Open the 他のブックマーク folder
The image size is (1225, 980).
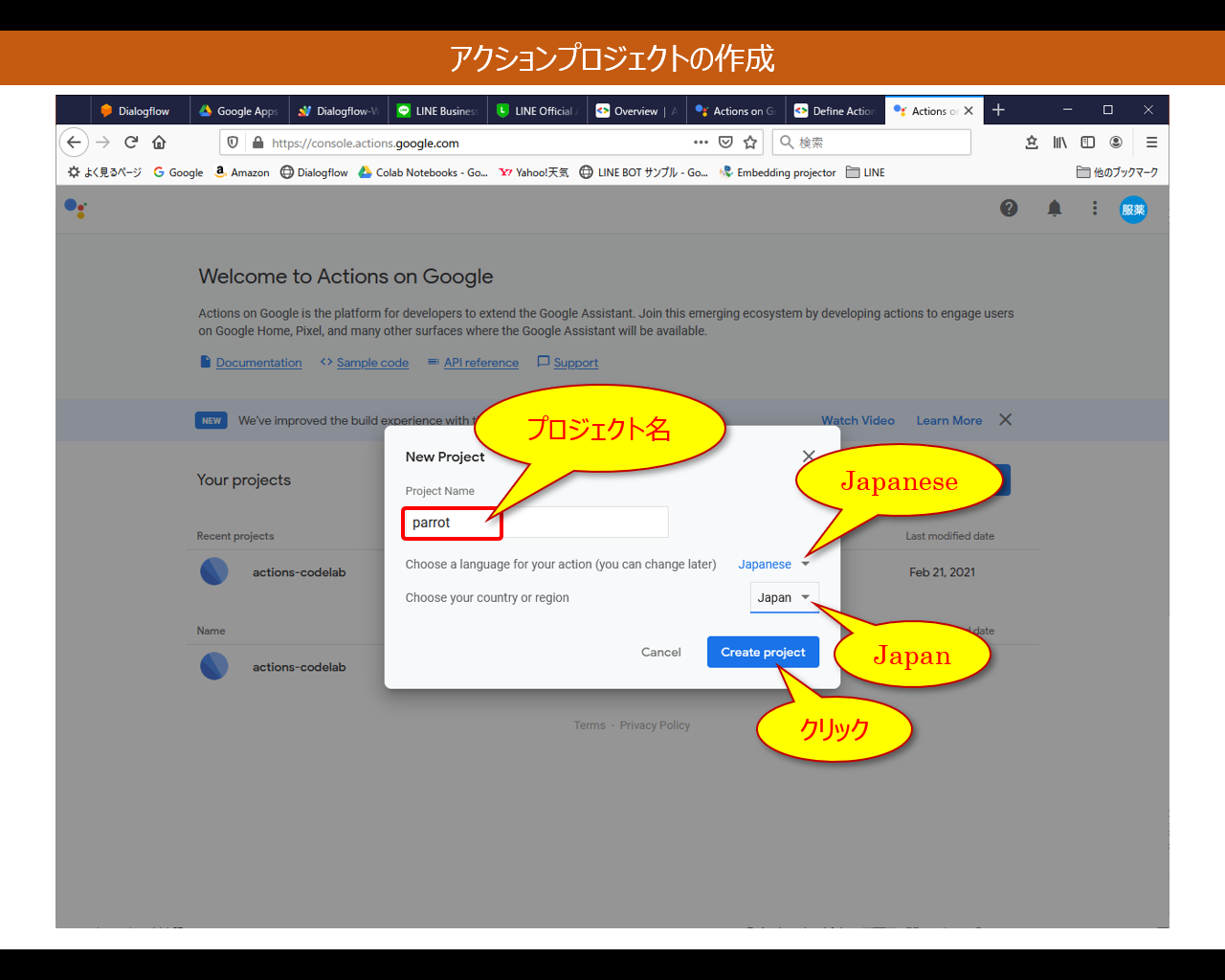[x=1118, y=172]
